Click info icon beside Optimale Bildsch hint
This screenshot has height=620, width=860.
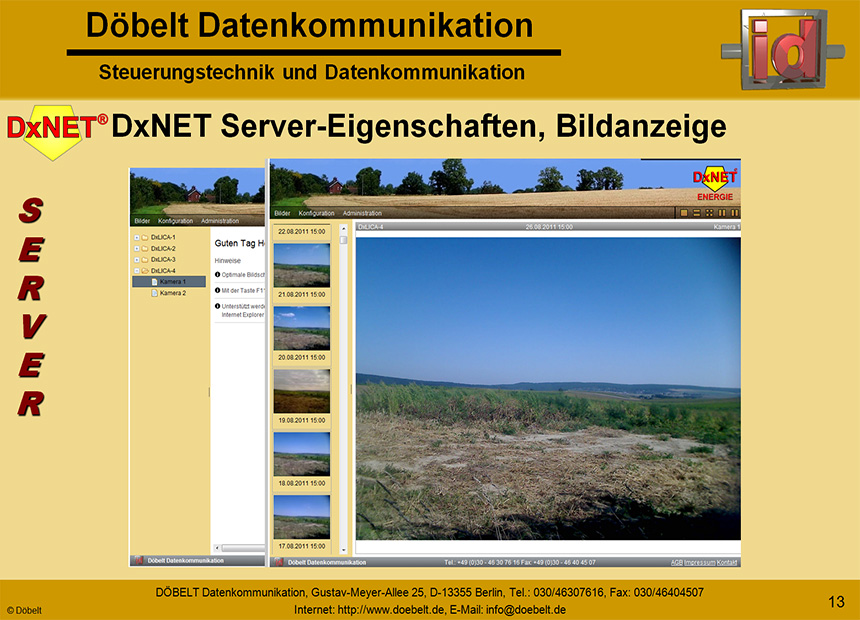pos(217,274)
